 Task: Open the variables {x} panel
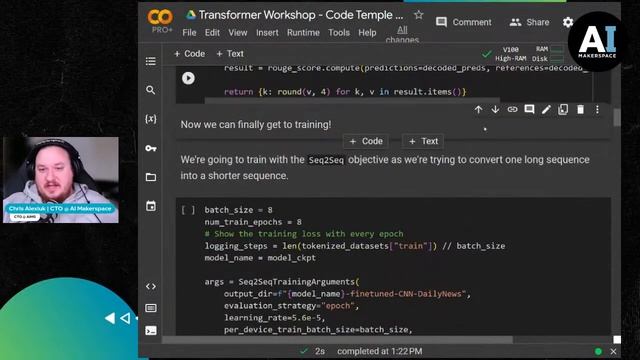coord(151,119)
